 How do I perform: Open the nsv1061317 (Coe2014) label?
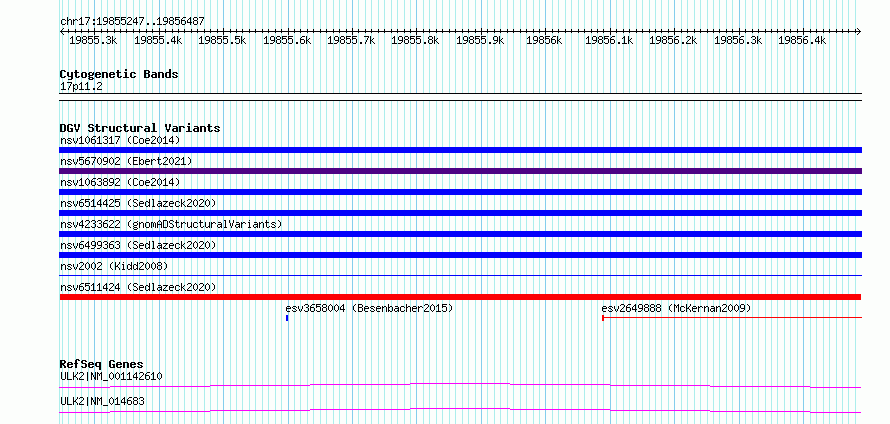[120, 140]
